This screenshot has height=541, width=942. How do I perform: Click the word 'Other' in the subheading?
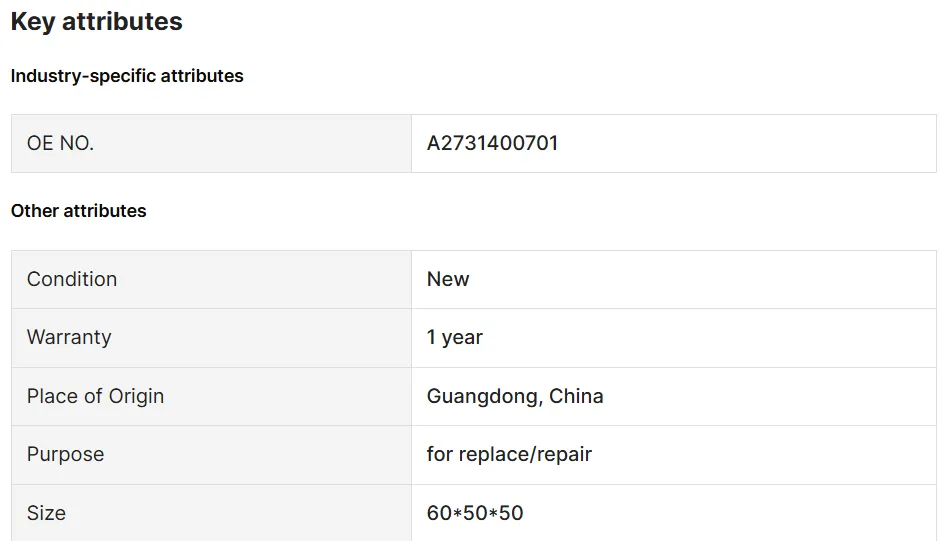click(35, 211)
